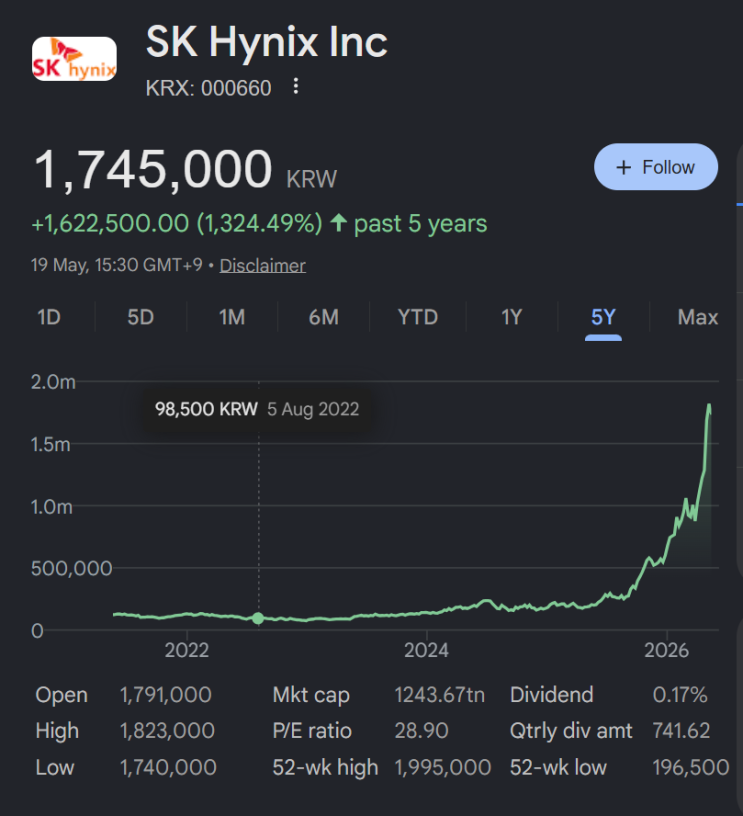Click the 2024 x-axis label
The height and width of the screenshot is (816, 743).
tap(426, 650)
